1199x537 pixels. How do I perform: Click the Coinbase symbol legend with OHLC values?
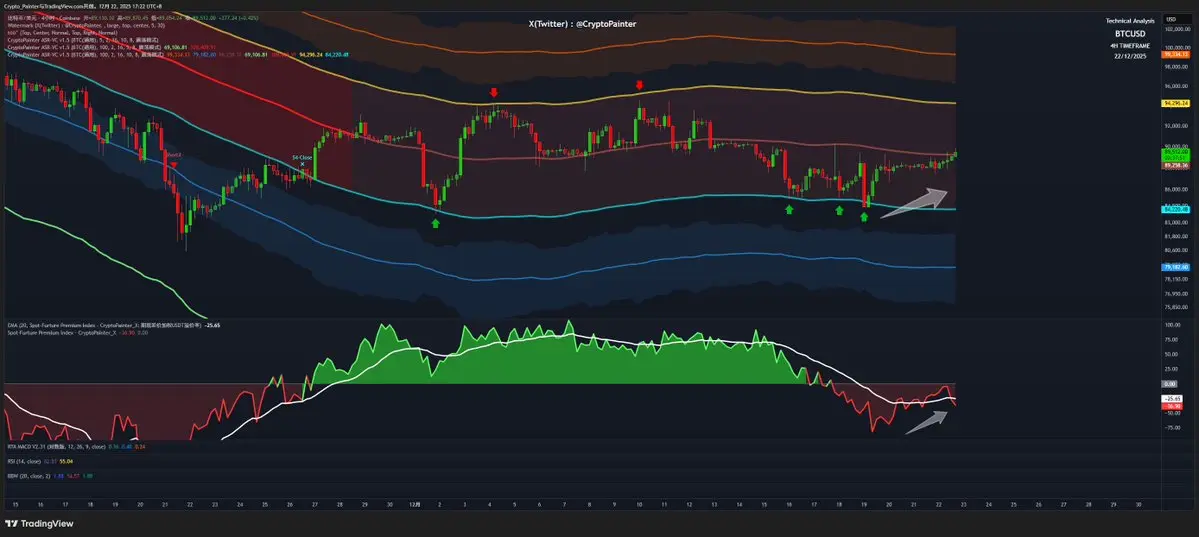133,18
